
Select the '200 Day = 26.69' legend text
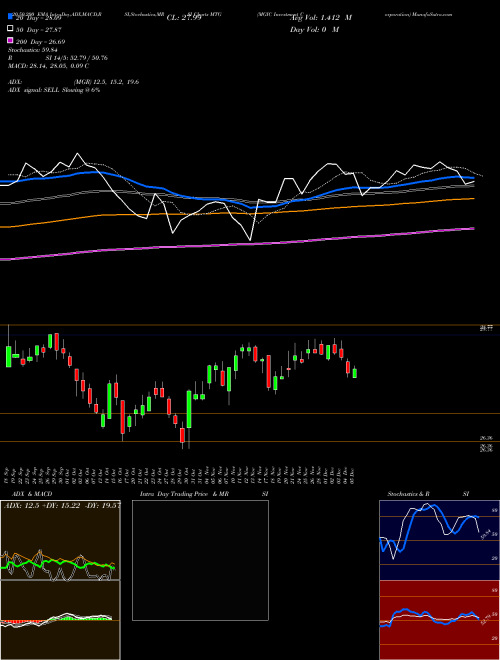[40, 41]
